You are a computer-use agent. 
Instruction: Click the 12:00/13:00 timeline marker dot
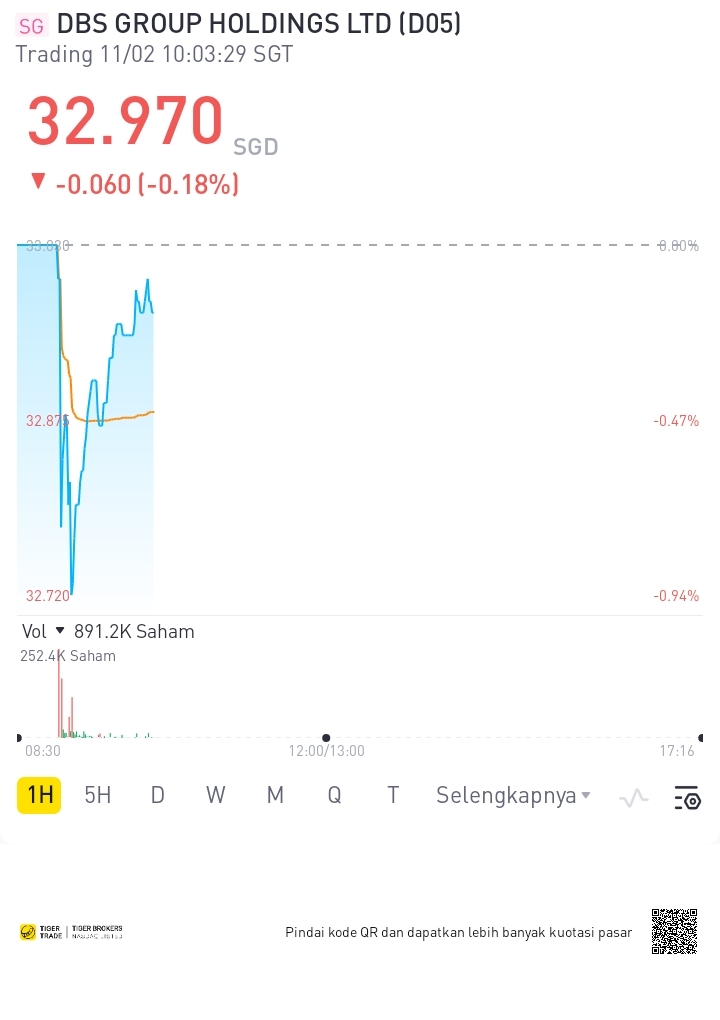click(x=326, y=738)
